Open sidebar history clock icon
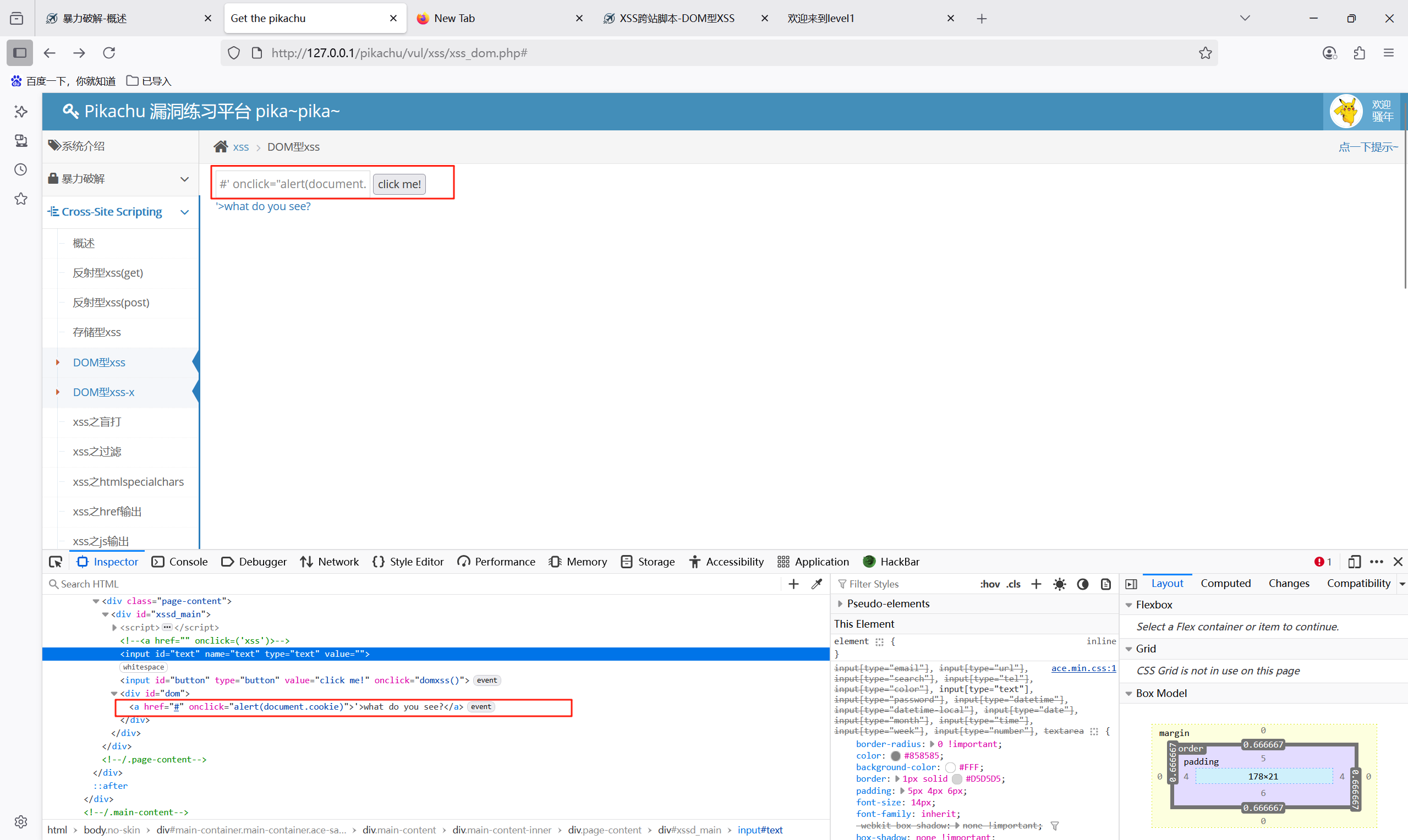This screenshot has height=840, width=1408. (x=21, y=169)
